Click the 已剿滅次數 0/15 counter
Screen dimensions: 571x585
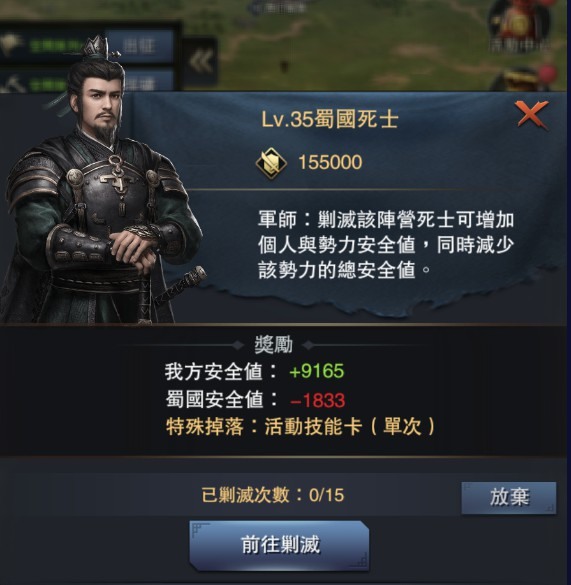tap(272, 495)
